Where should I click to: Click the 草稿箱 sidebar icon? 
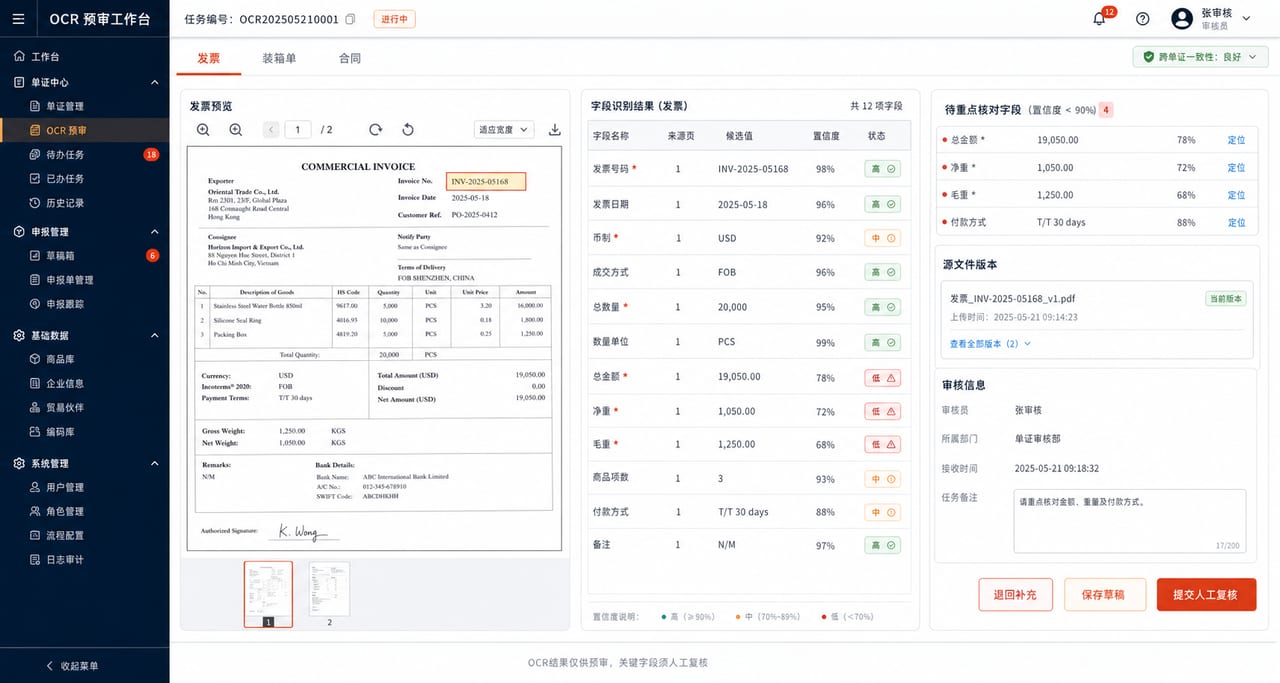(x=36, y=255)
